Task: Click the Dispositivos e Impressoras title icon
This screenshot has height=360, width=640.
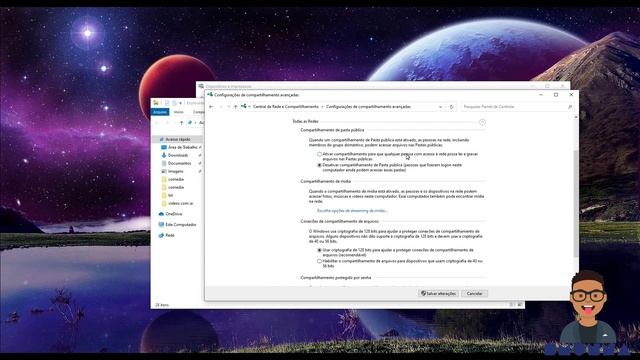Action: [x=201, y=86]
